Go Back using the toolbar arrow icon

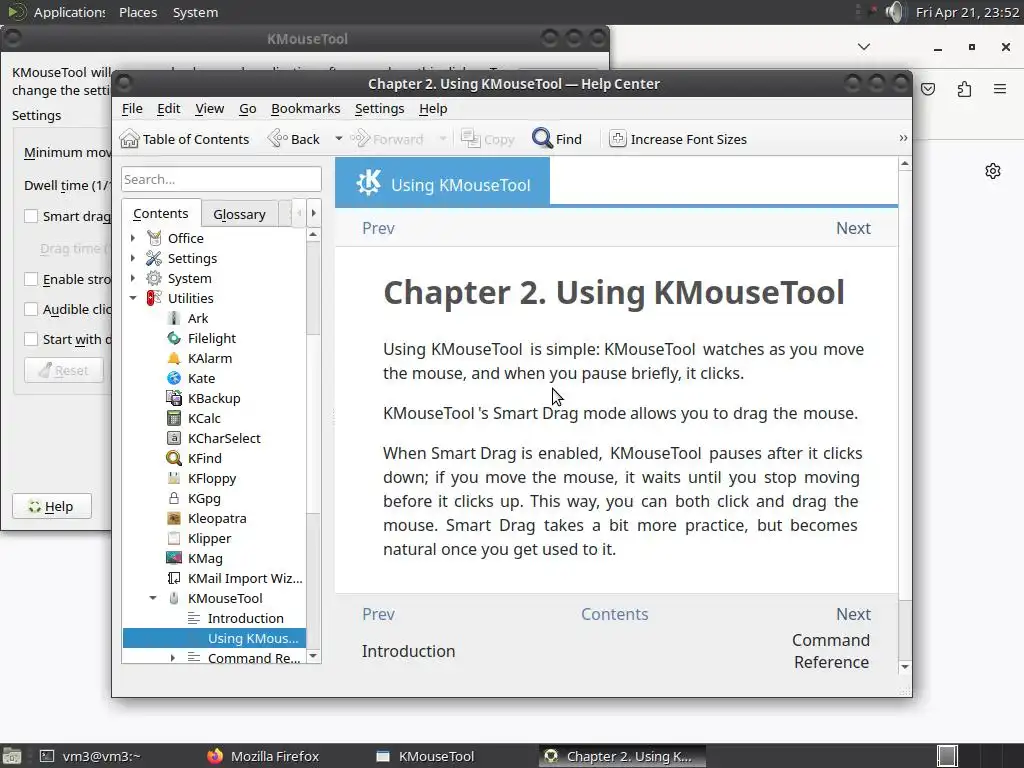[278, 139]
